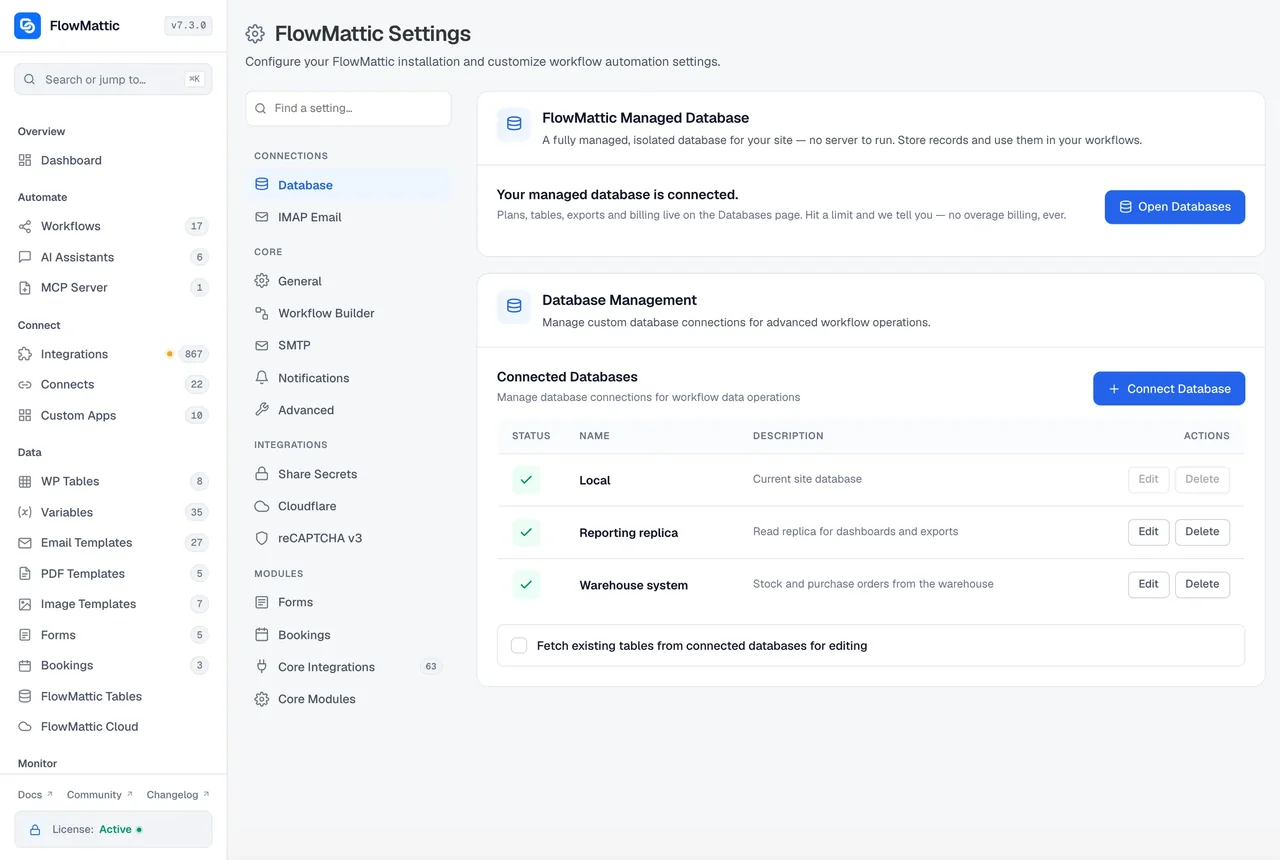The width and height of the screenshot is (1280, 860).
Task: Click the Settings page header gear icon
Action: [x=255, y=34]
